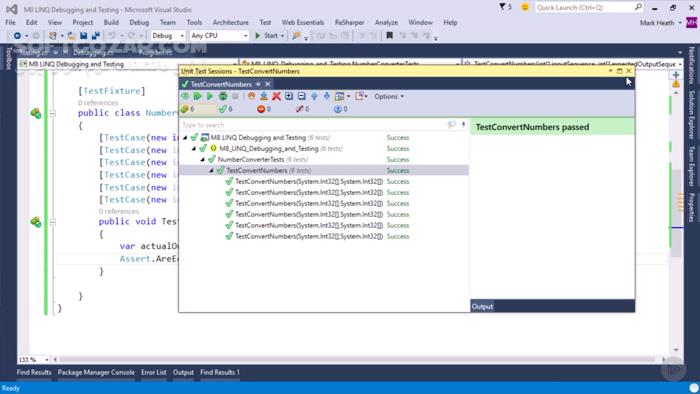
Task: Close the TestConvertNumbers session tab
Action: coord(267,84)
